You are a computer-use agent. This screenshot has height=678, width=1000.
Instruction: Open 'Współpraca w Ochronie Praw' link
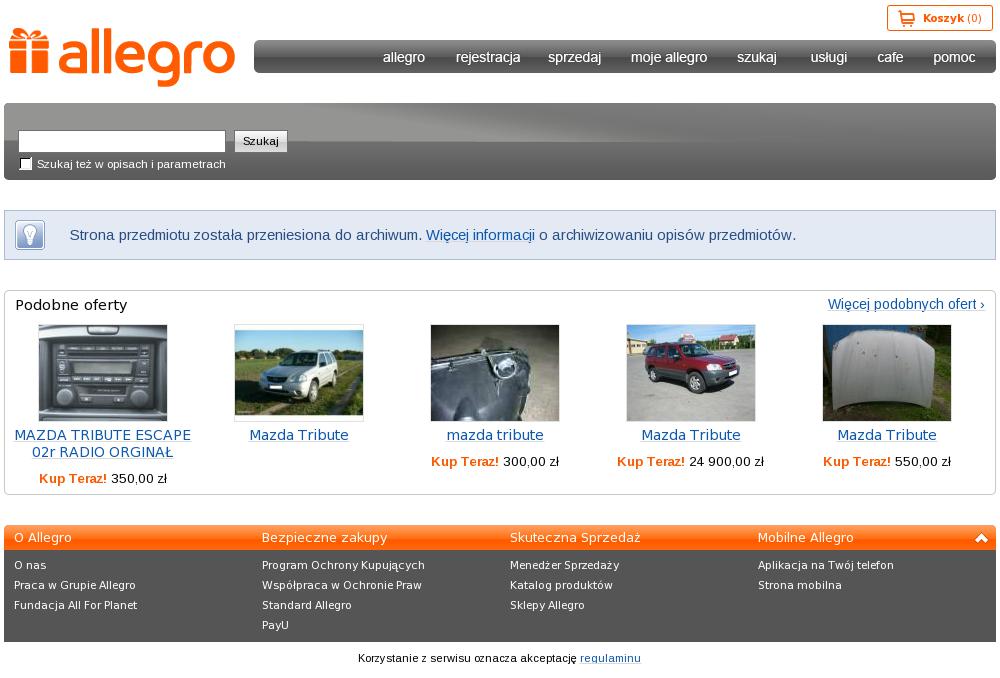tap(342, 586)
